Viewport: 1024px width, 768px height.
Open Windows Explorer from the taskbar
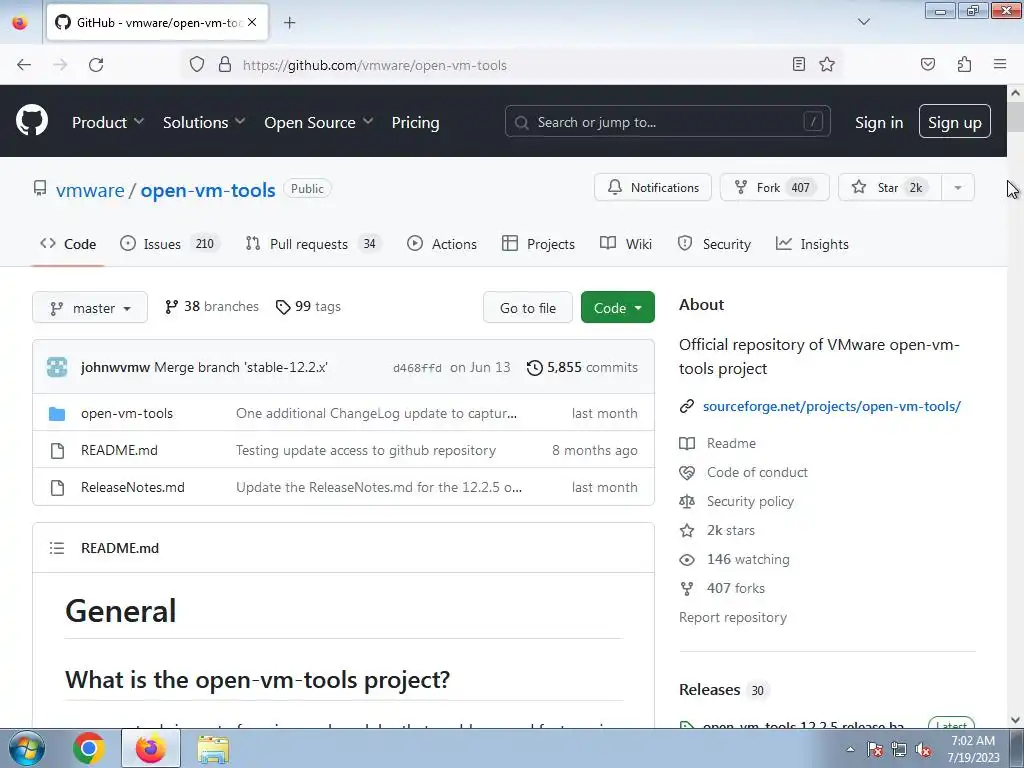coord(213,748)
